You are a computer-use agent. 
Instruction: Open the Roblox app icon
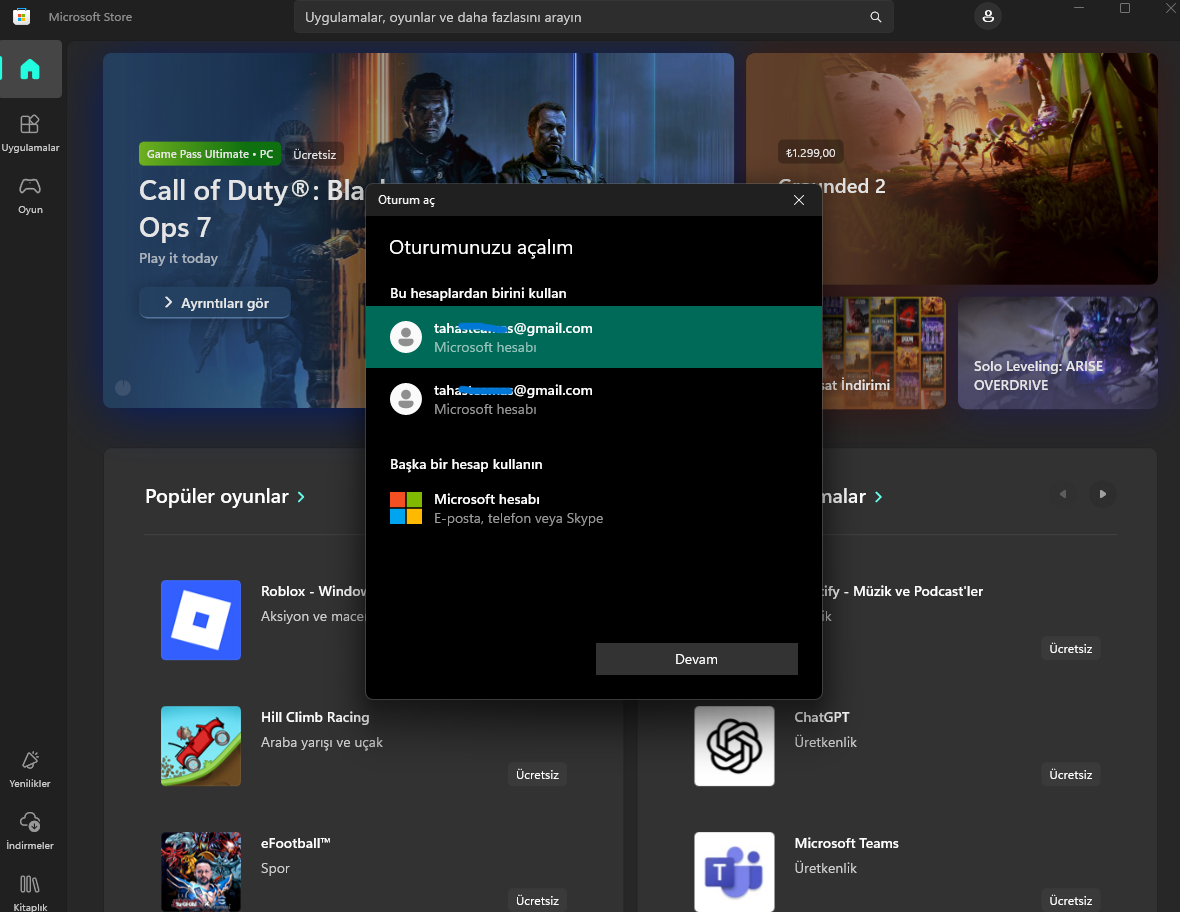[x=201, y=620]
